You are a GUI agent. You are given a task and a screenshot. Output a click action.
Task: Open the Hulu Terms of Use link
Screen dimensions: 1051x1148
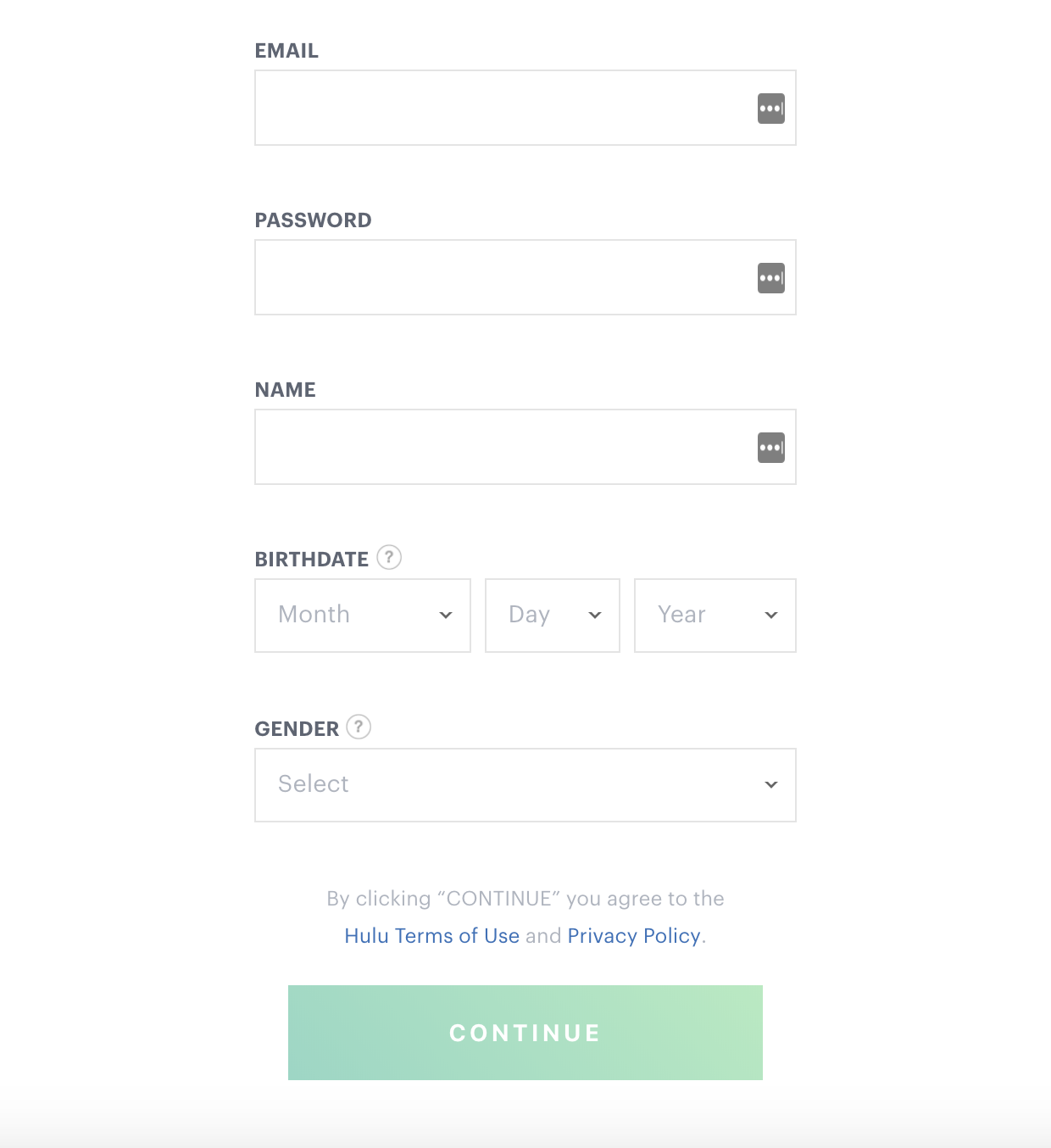tap(432, 935)
